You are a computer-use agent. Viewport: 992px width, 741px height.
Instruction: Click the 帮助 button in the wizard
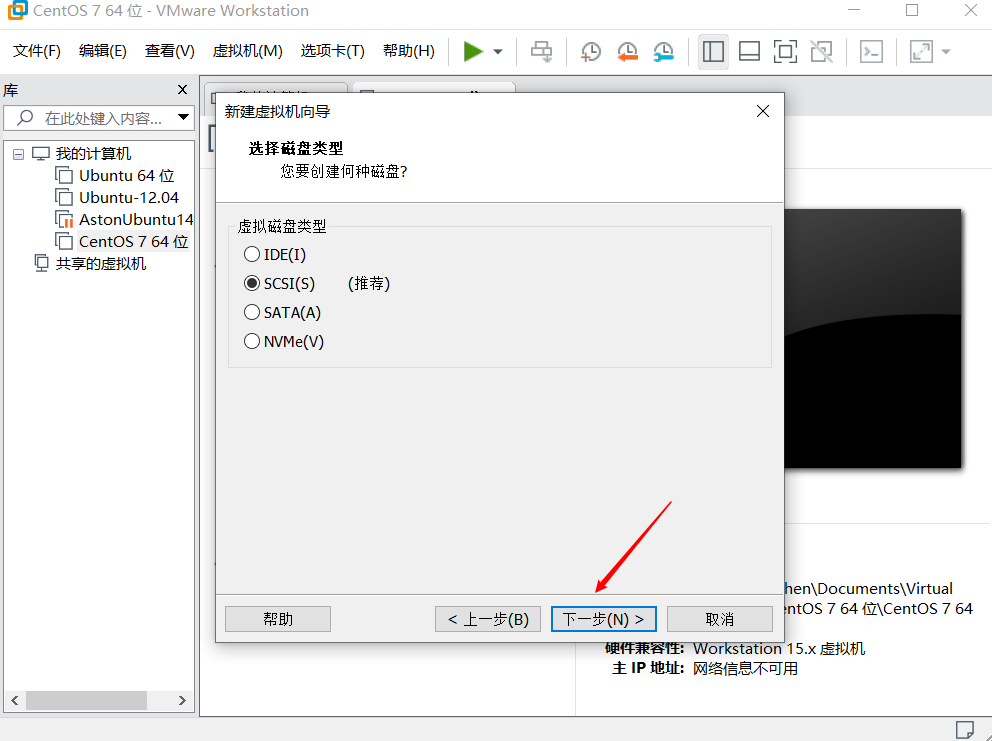point(278,619)
